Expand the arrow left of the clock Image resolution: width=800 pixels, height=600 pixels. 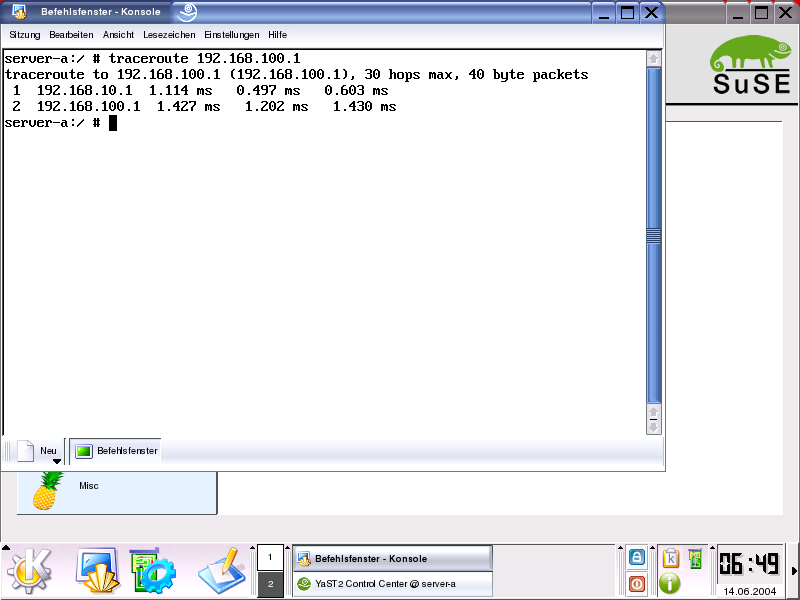(712, 548)
